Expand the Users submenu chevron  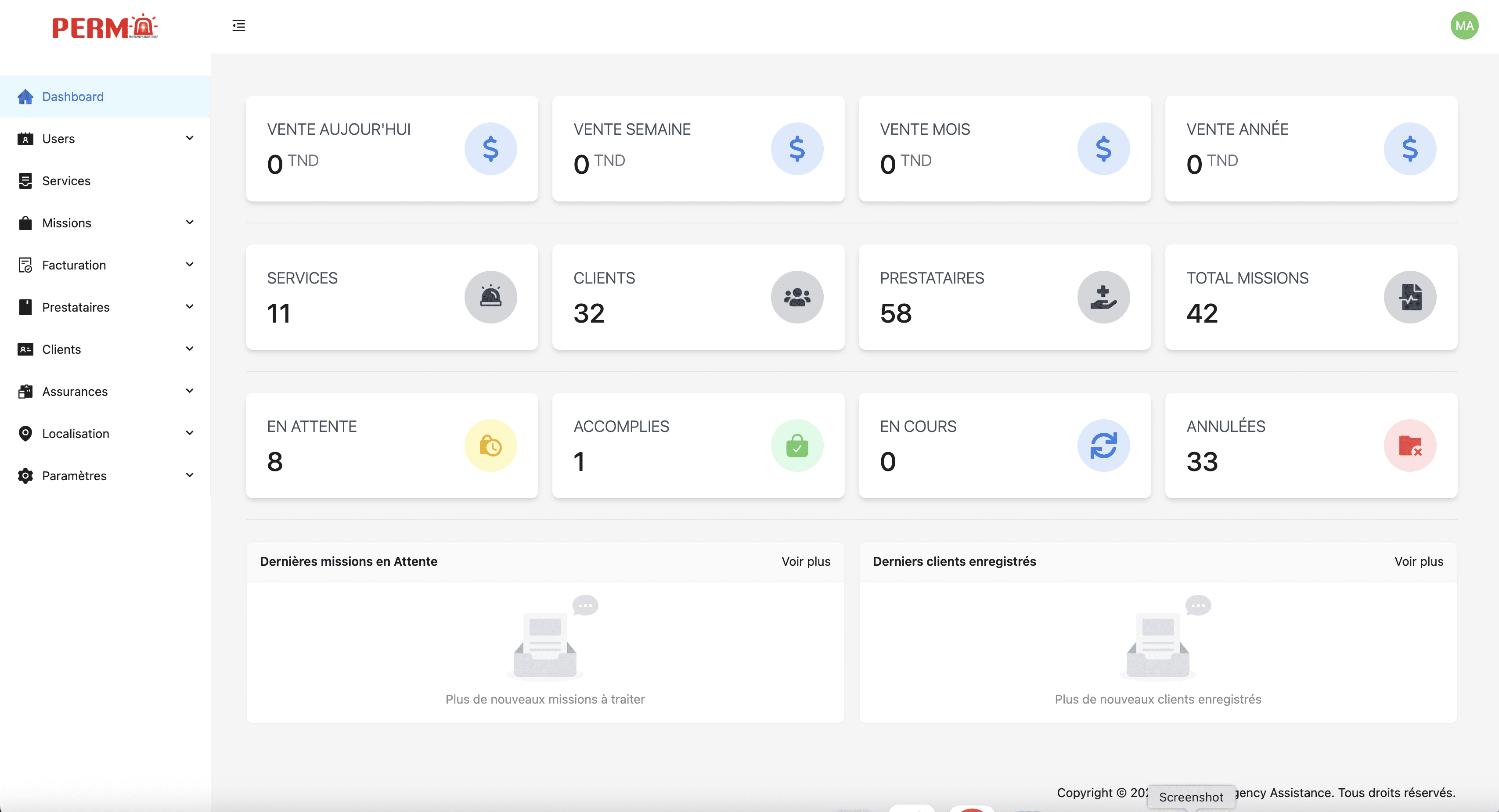coord(190,138)
